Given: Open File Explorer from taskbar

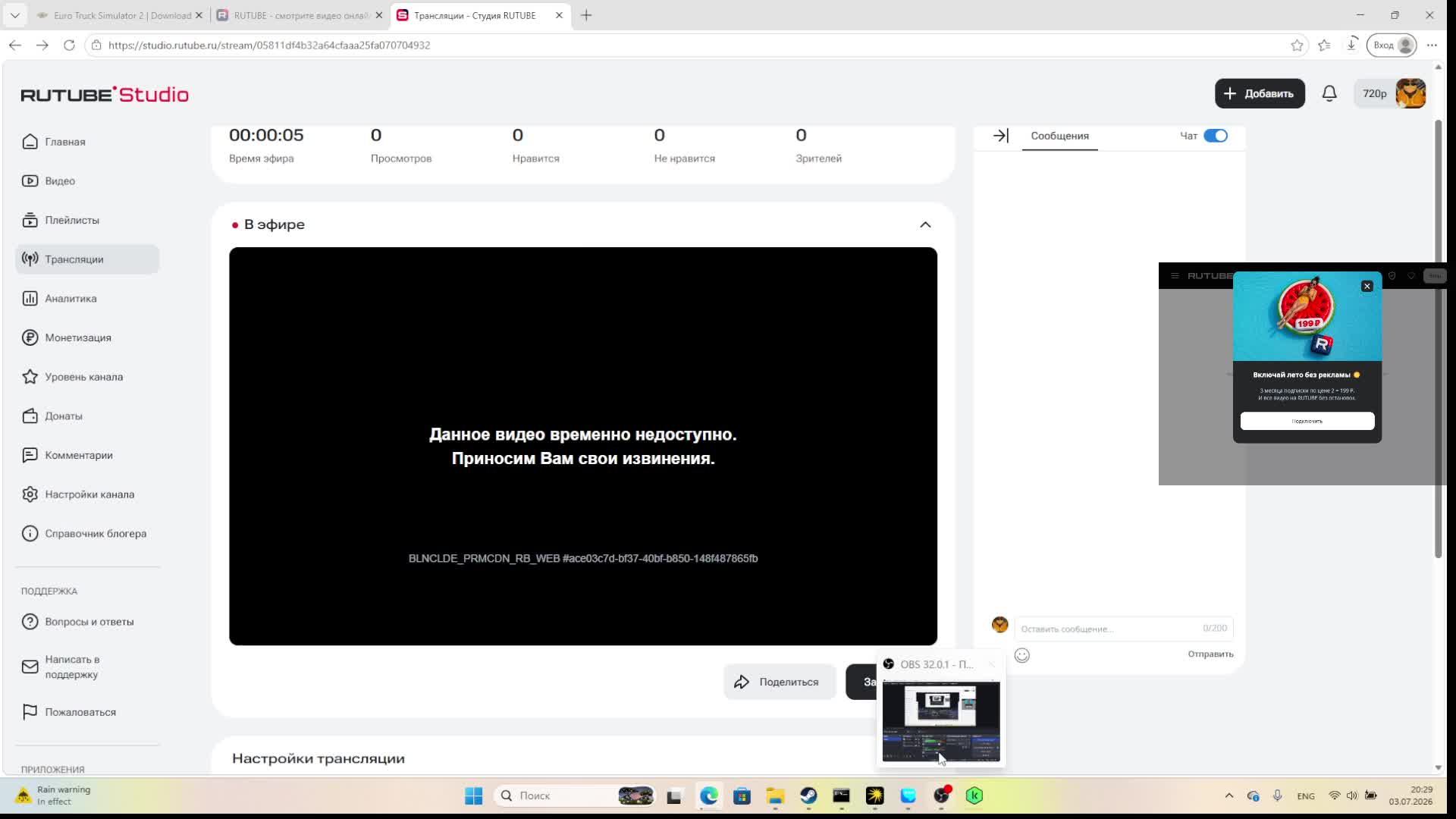Looking at the screenshot, I should pyautogui.click(x=775, y=795).
